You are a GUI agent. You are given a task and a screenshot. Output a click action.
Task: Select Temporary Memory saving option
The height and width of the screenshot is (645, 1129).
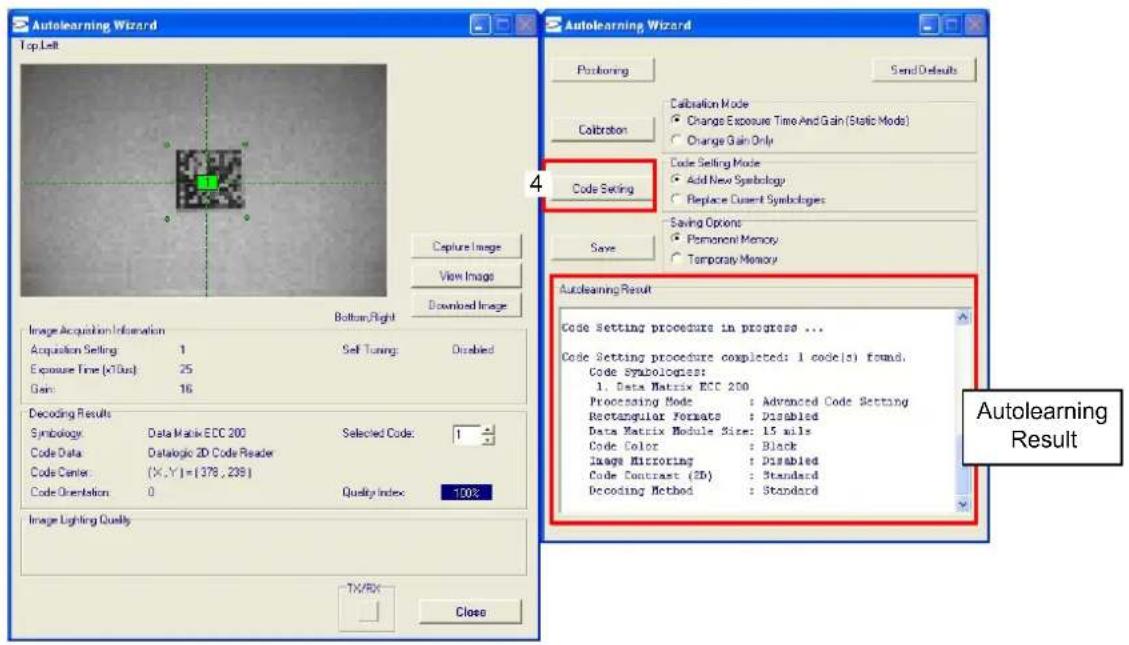tap(724, 259)
